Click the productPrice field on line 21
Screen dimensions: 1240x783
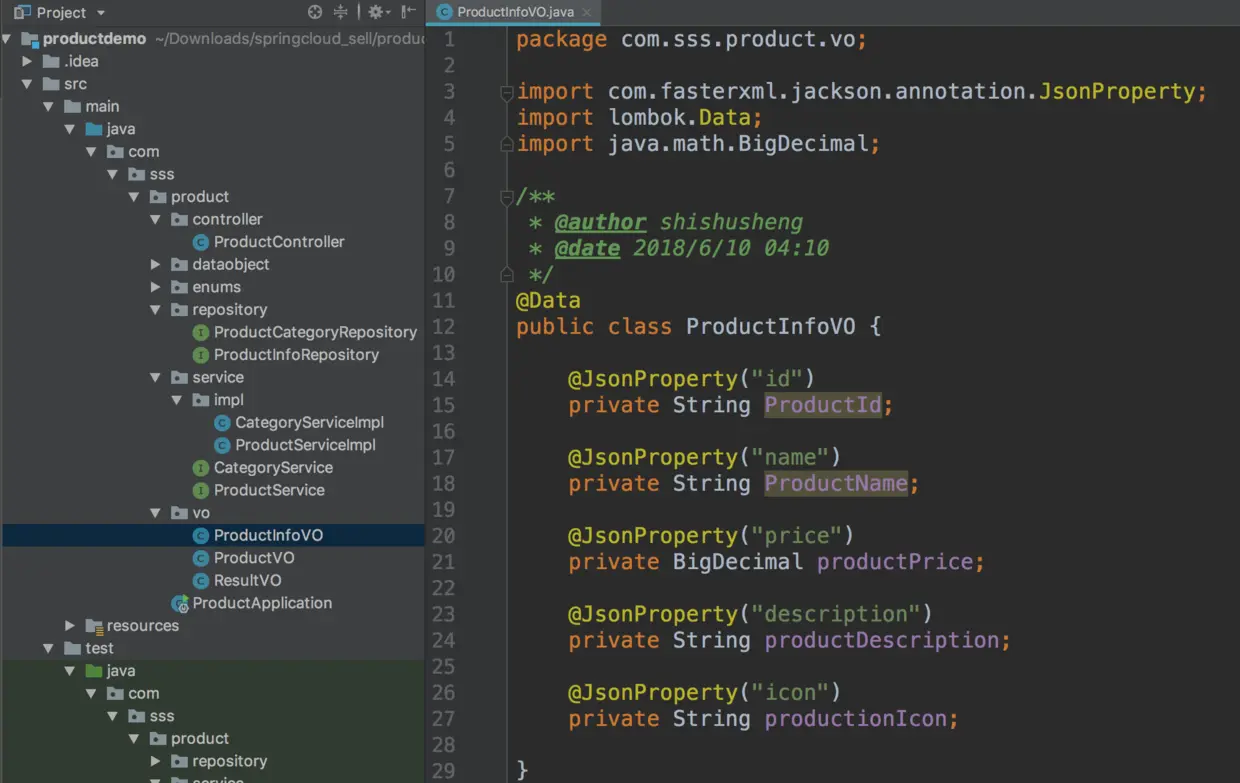coord(895,562)
